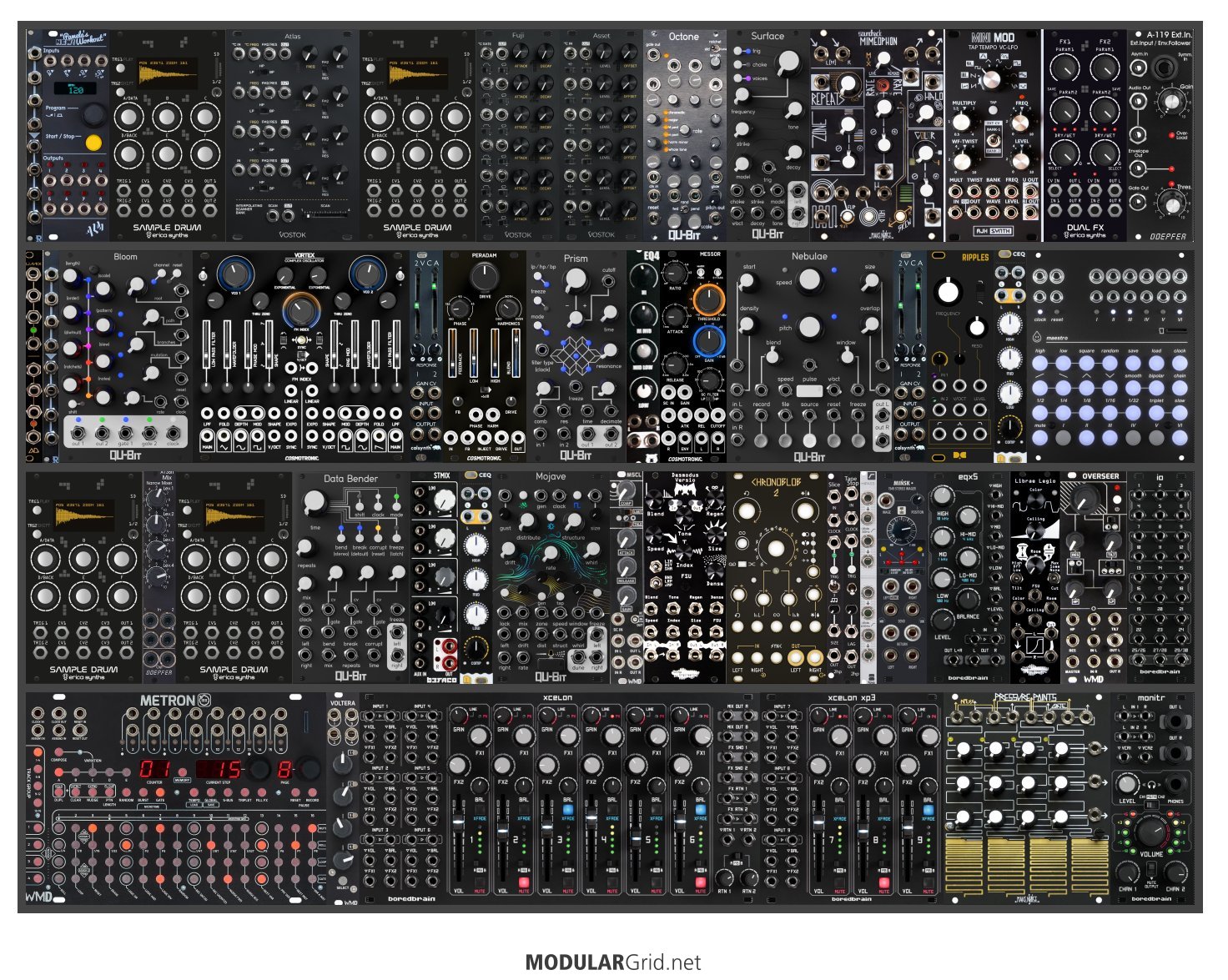Image resolution: width=1228 pixels, height=980 pixels.
Task: Click the VCO 1 knob on Vortex
Action: coord(235,274)
